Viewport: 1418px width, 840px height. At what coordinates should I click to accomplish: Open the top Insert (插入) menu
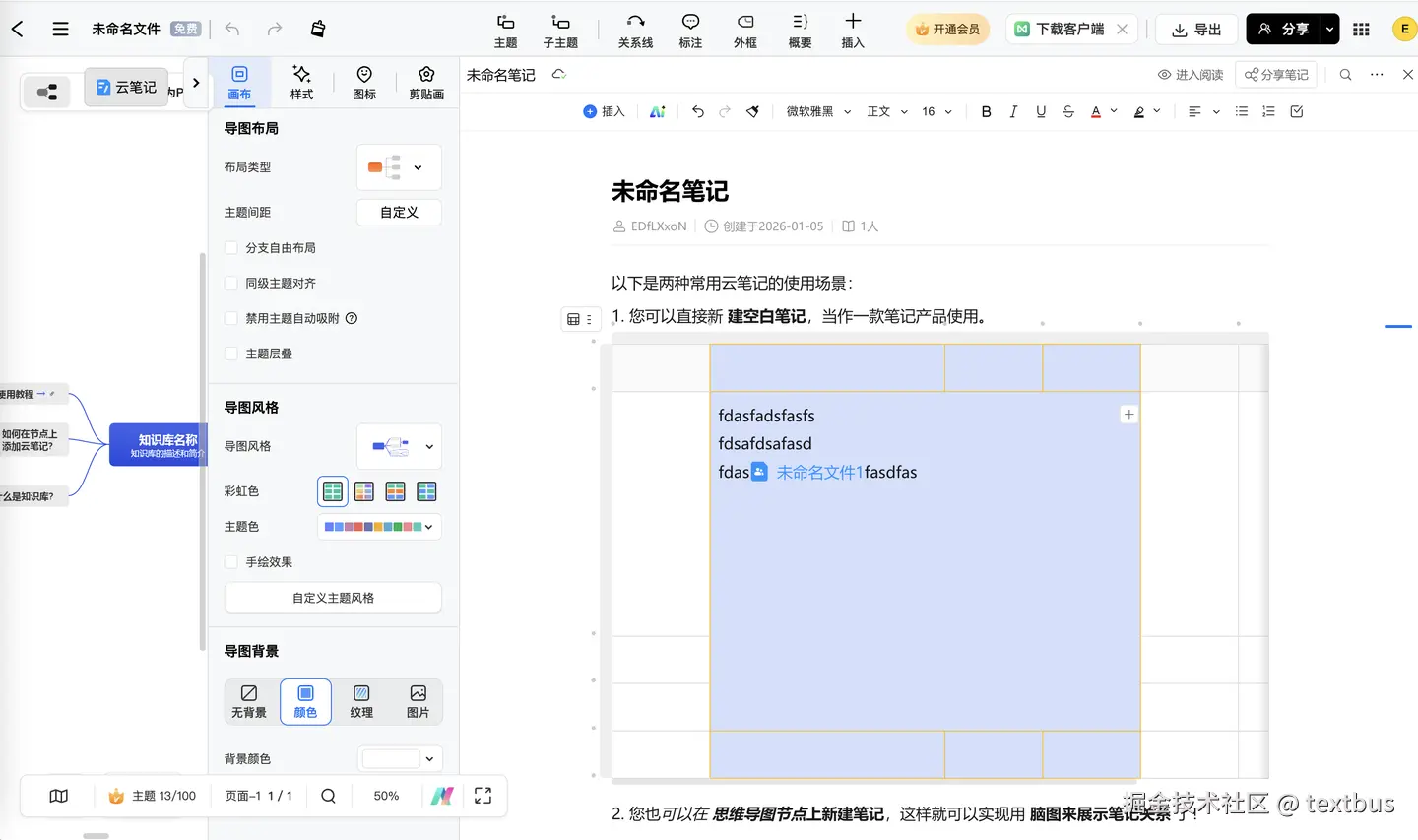click(853, 31)
